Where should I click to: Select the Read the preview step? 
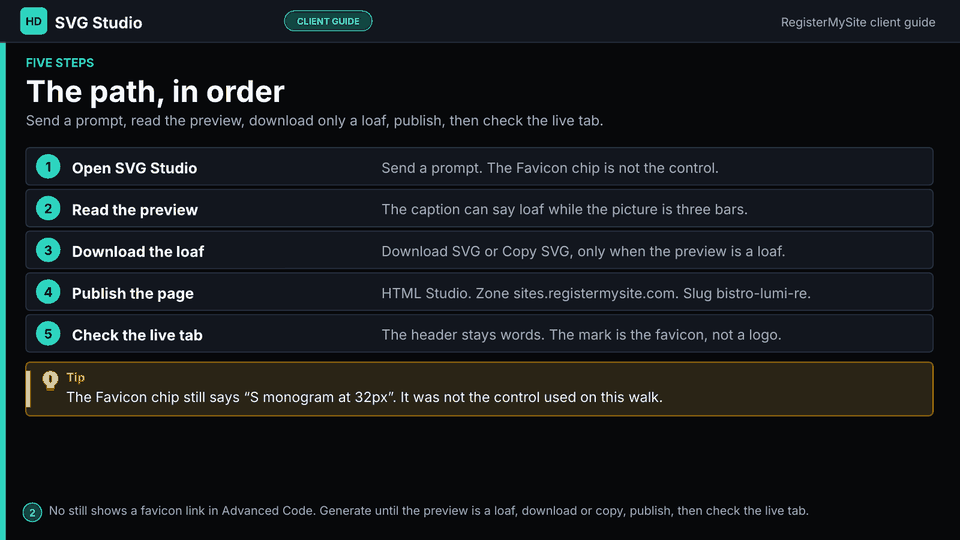[479, 208]
